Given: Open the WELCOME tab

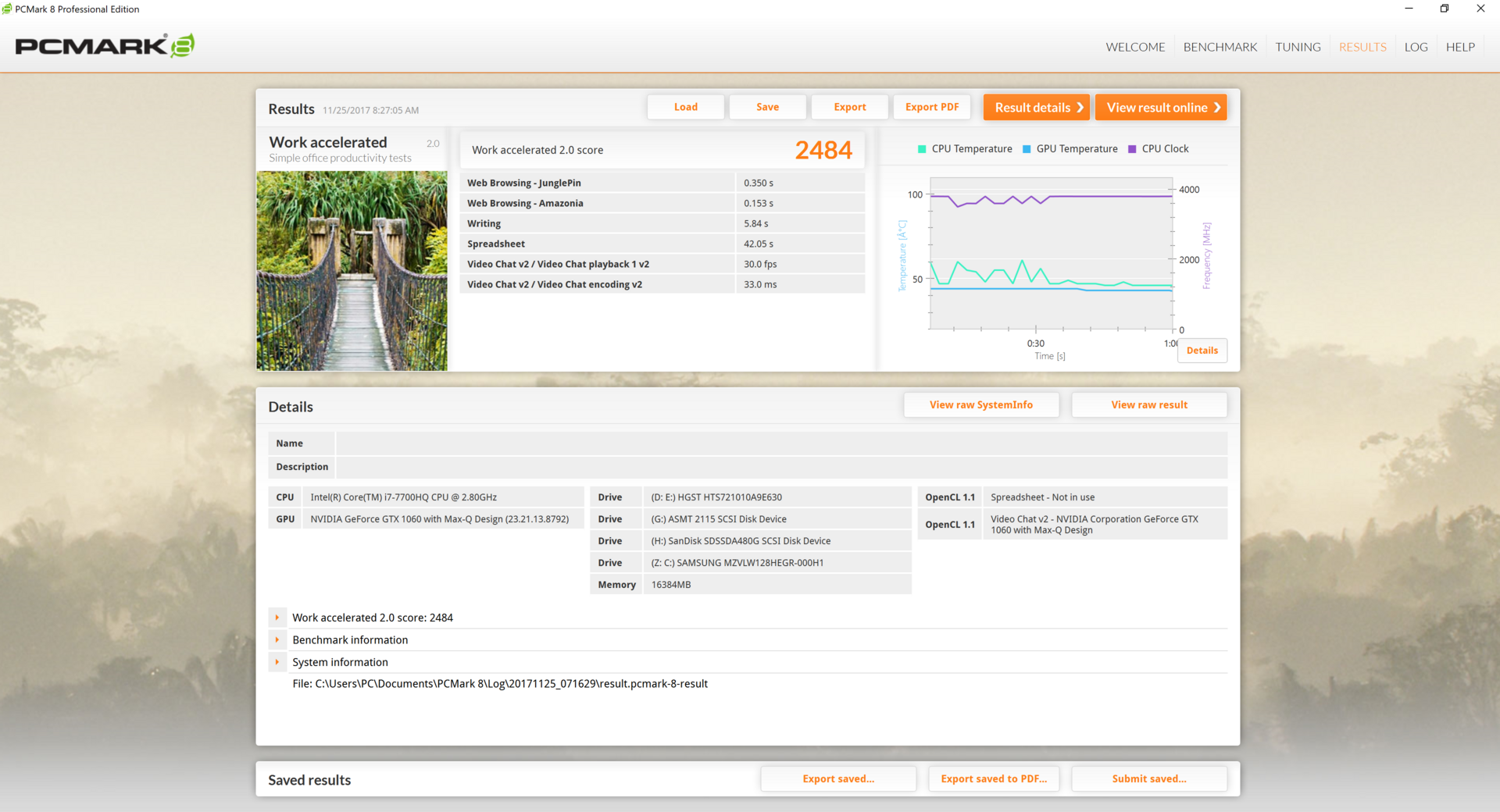Looking at the screenshot, I should pos(1135,47).
